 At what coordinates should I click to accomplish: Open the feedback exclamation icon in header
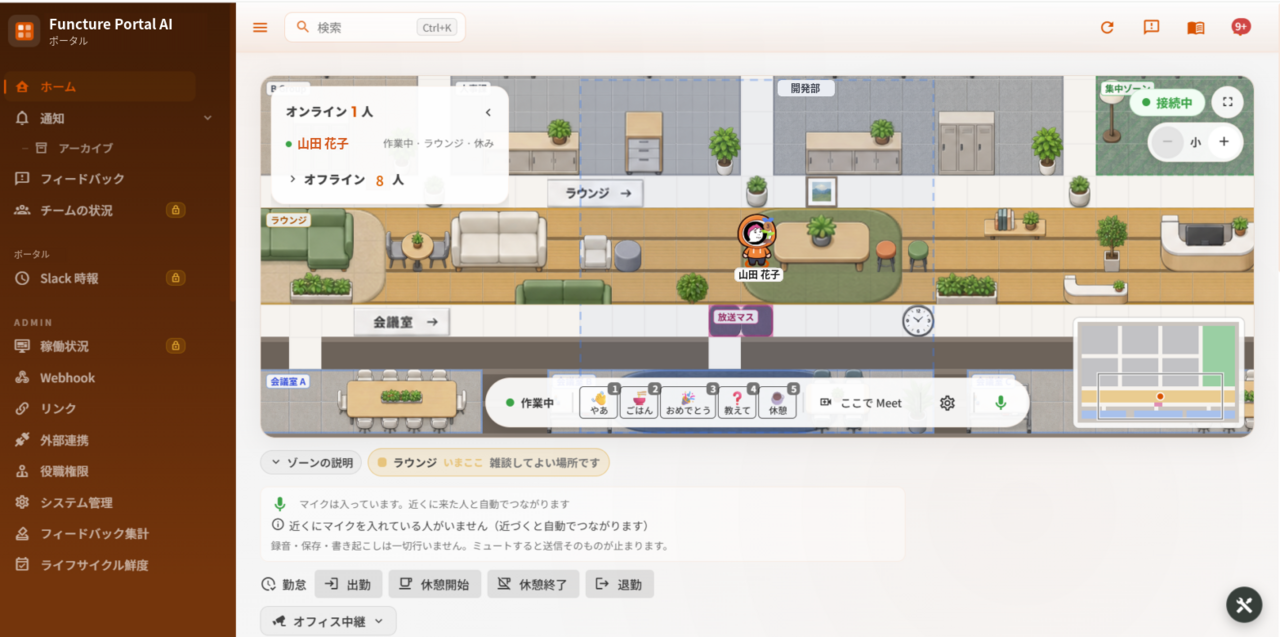click(x=1151, y=28)
